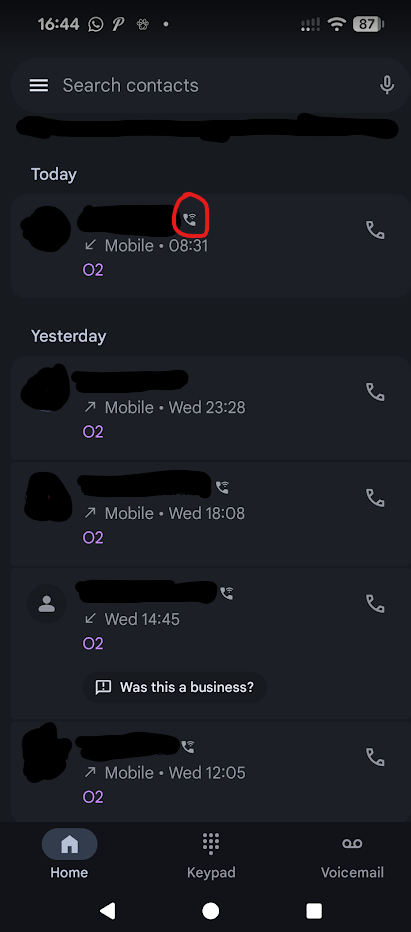The height and width of the screenshot is (932, 411).
Task: Tap the Wi-Fi calling icon circled in red
Action: pyautogui.click(x=190, y=220)
